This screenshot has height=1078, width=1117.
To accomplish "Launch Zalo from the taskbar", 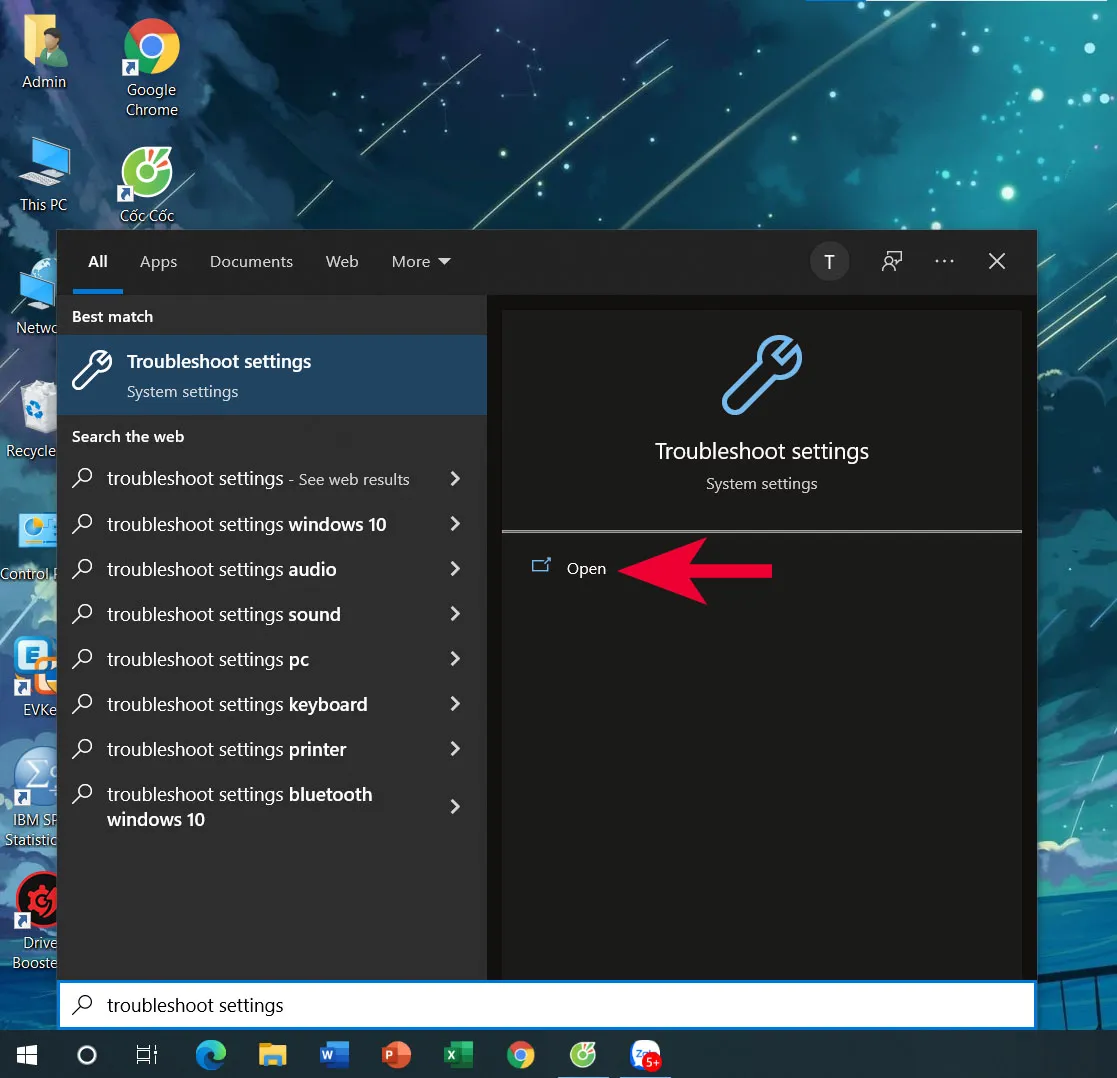I will point(645,1055).
